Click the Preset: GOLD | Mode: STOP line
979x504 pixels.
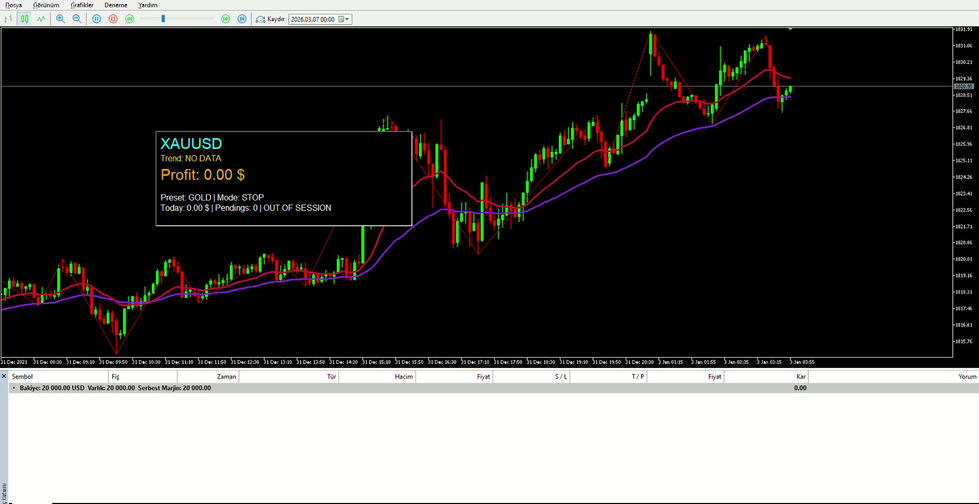[212, 197]
